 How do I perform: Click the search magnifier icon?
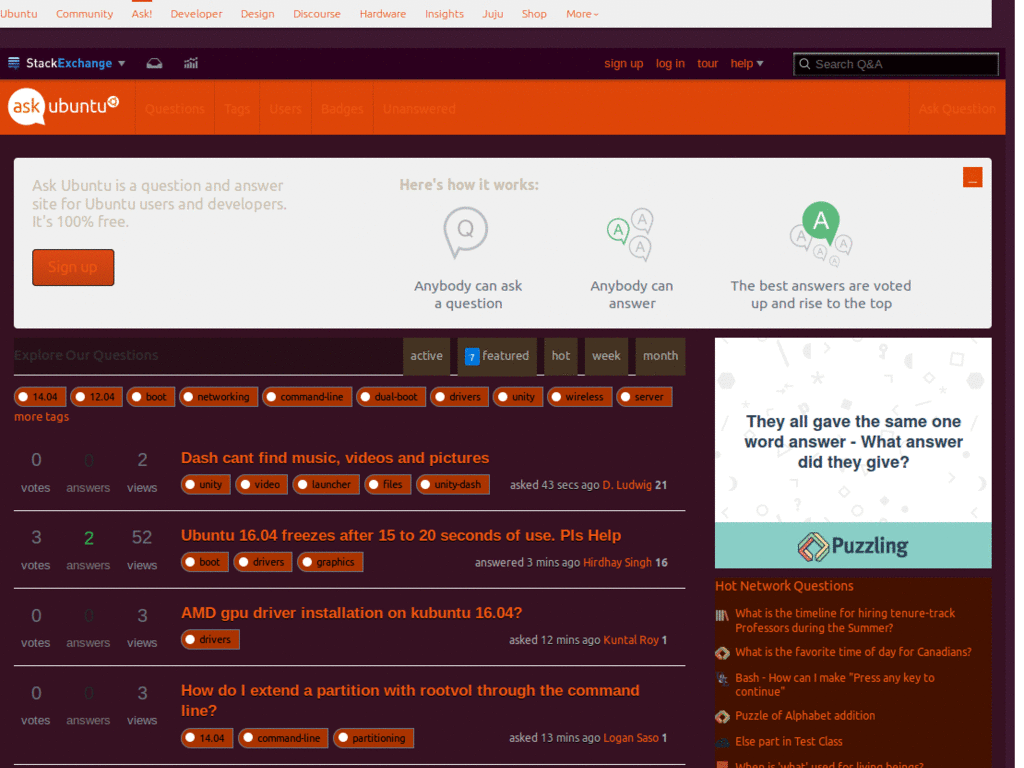(805, 64)
